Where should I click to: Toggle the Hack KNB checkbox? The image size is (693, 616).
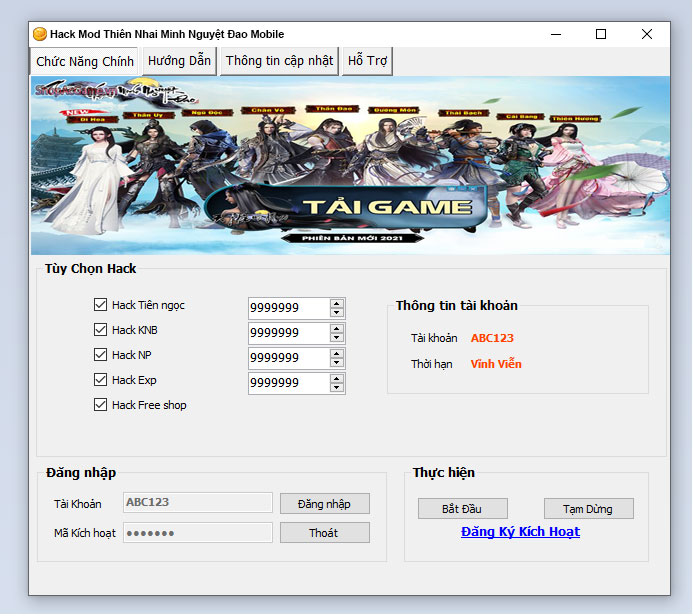[x=100, y=330]
